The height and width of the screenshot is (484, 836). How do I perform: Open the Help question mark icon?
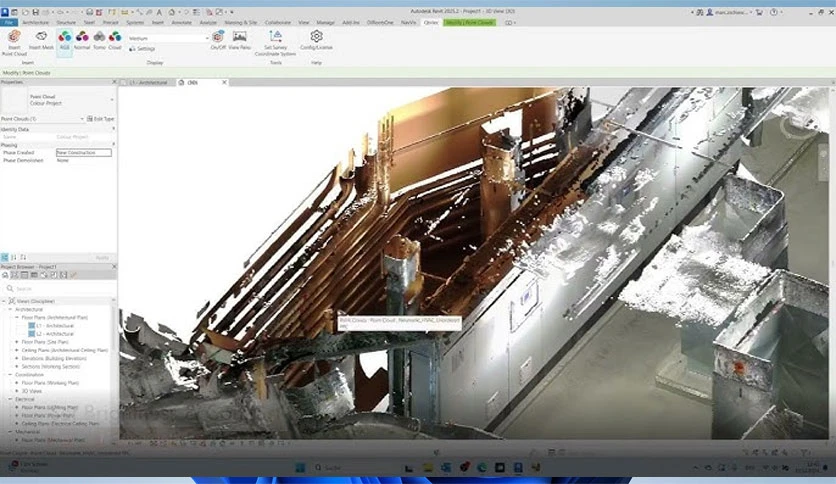[x=774, y=12]
